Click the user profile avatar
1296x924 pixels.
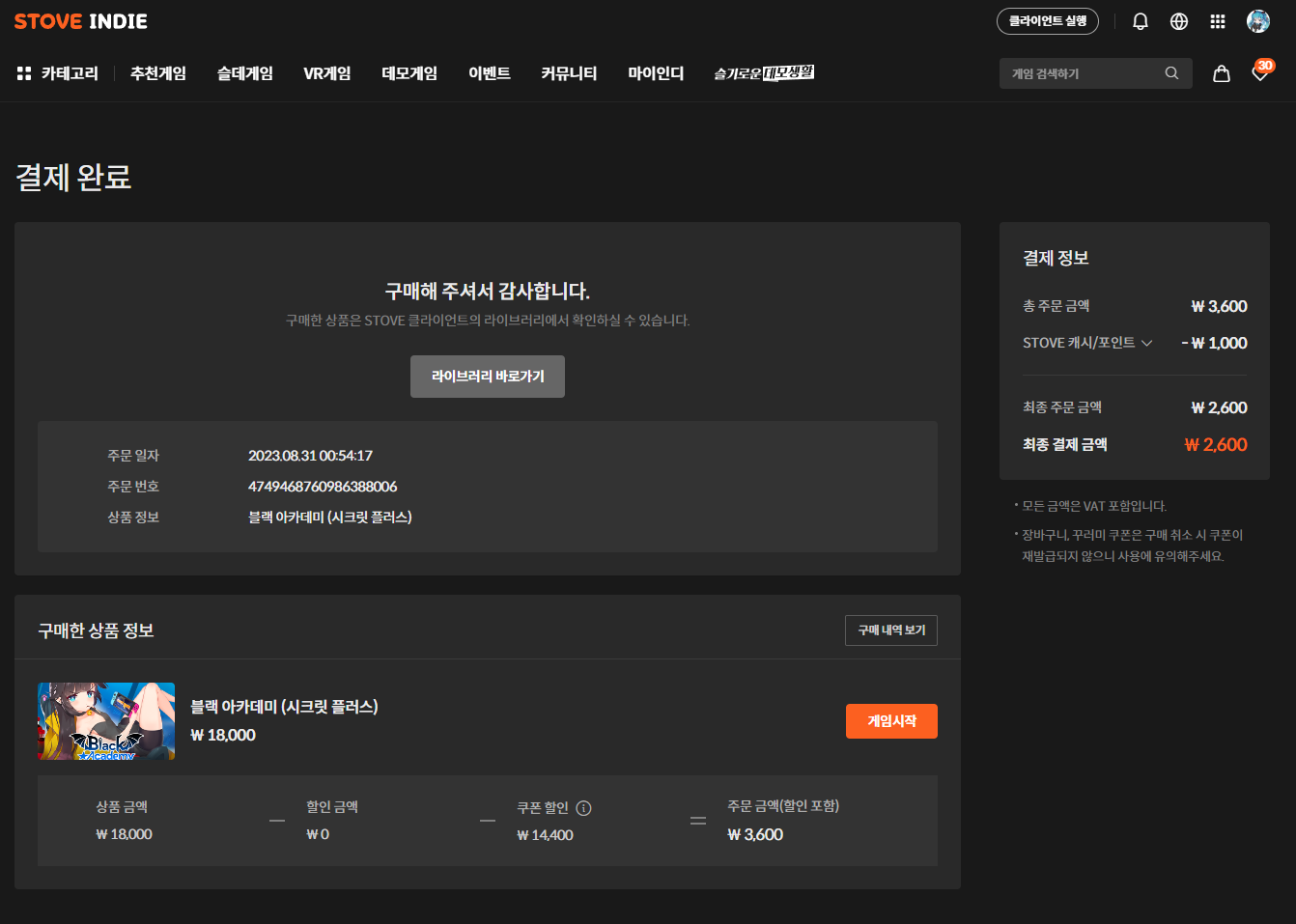pyautogui.click(x=1258, y=21)
